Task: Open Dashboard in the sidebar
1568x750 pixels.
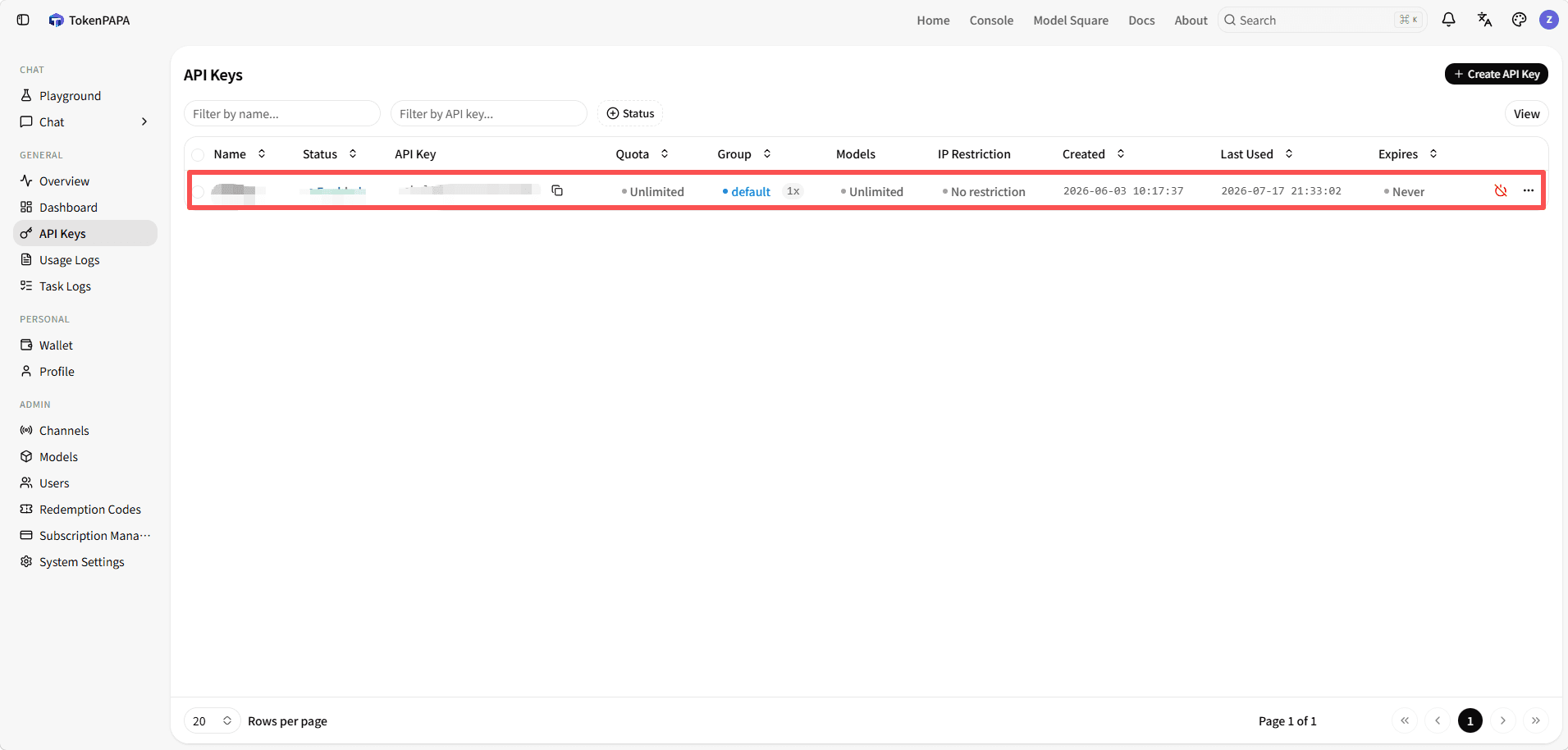Action: click(x=85, y=208)
